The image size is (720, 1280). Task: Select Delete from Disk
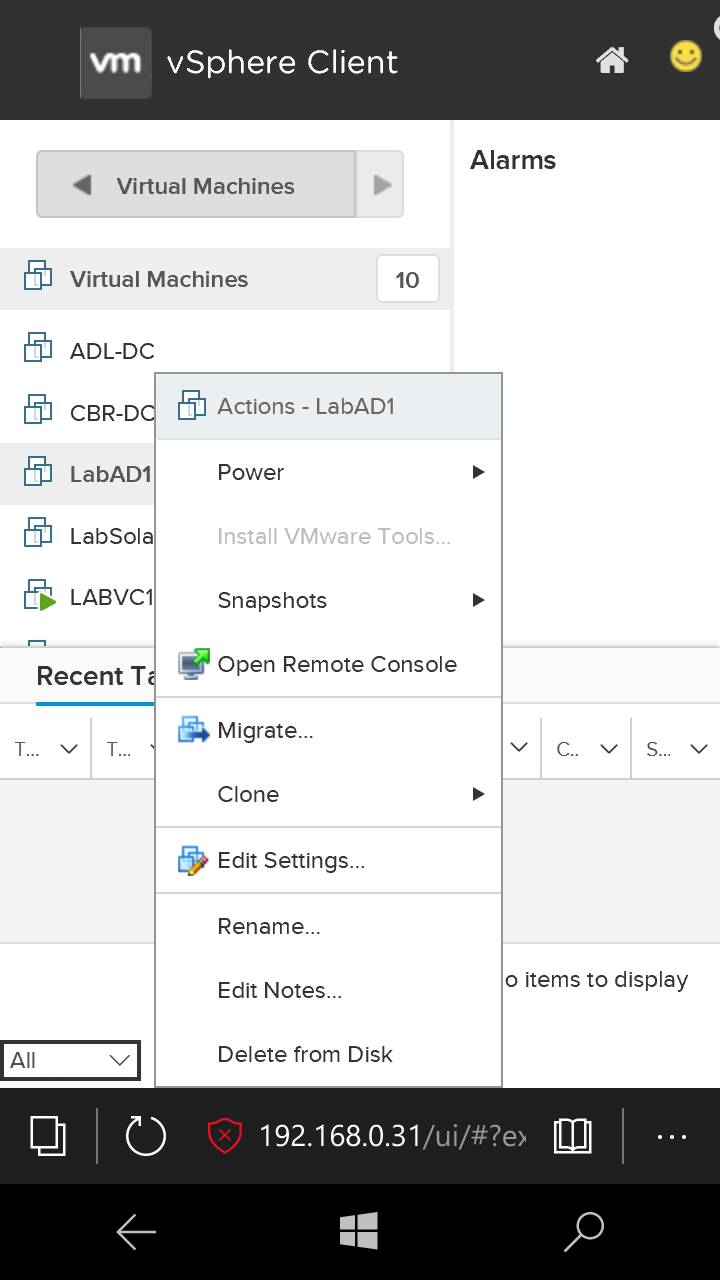click(x=329, y=1054)
